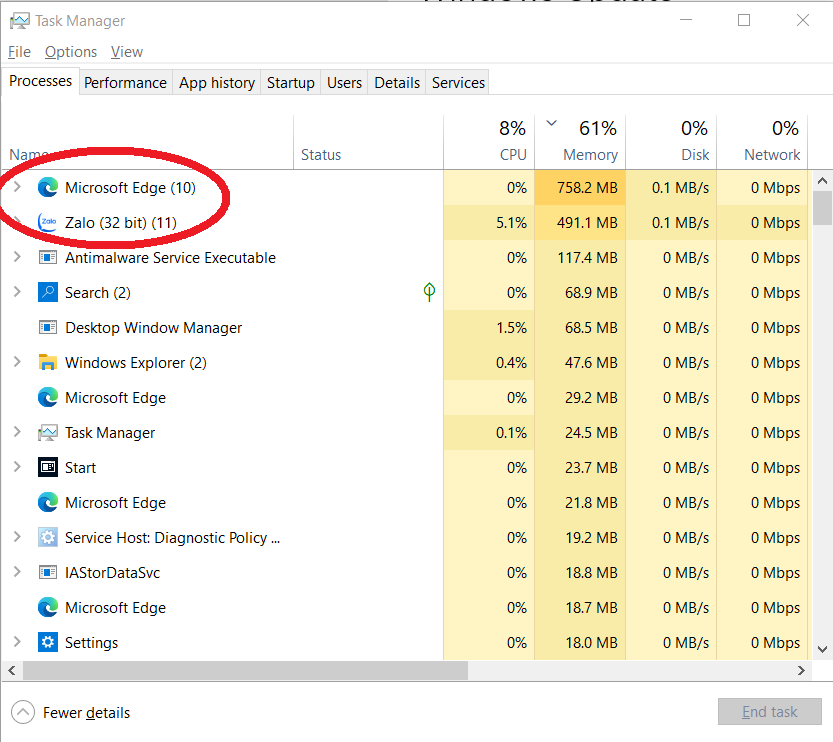The width and height of the screenshot is (833, 742).
Task: Click the Desktop Window Manager icon
Action: [x=48, y=328]
